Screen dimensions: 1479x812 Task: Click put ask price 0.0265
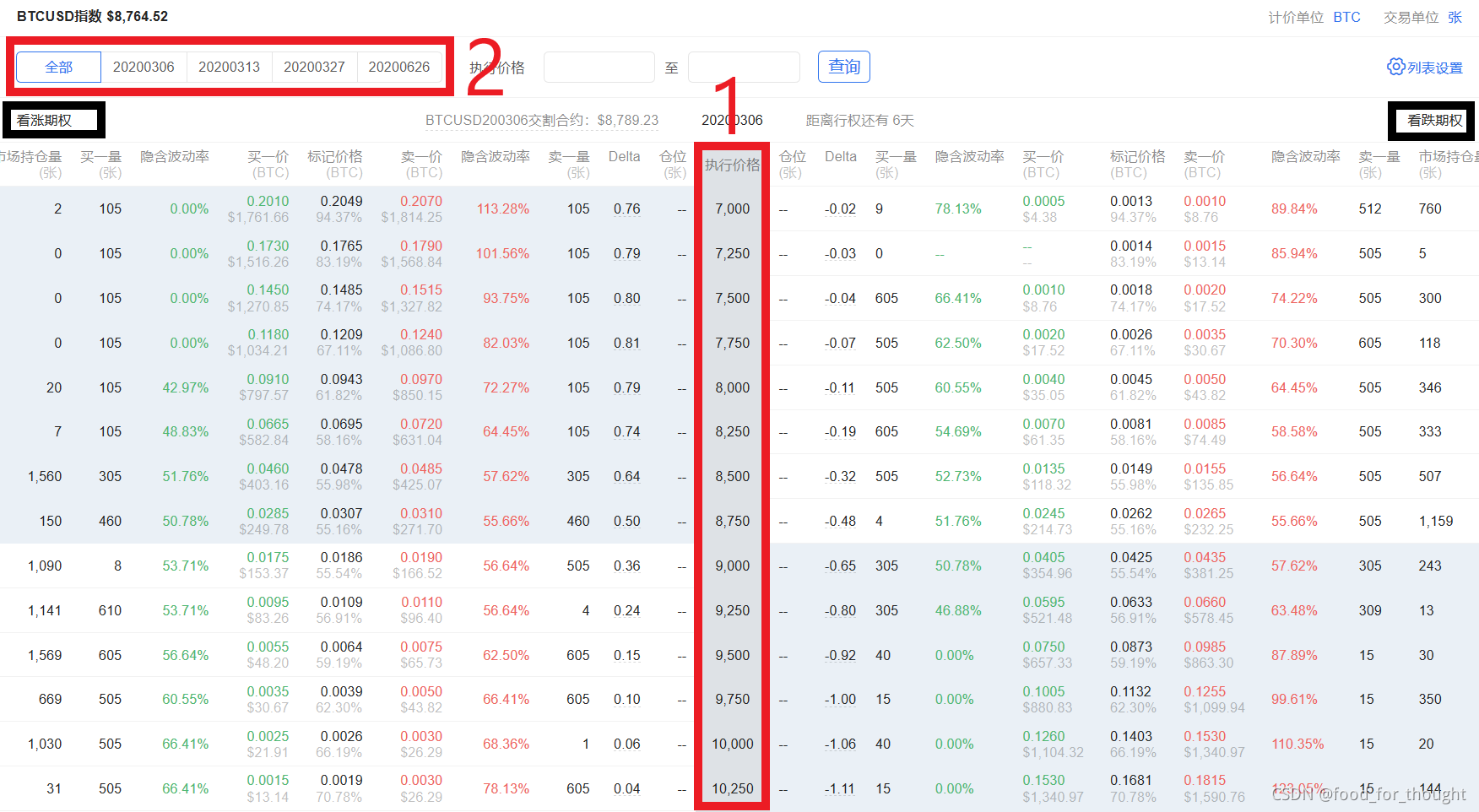click(1205, 513)
